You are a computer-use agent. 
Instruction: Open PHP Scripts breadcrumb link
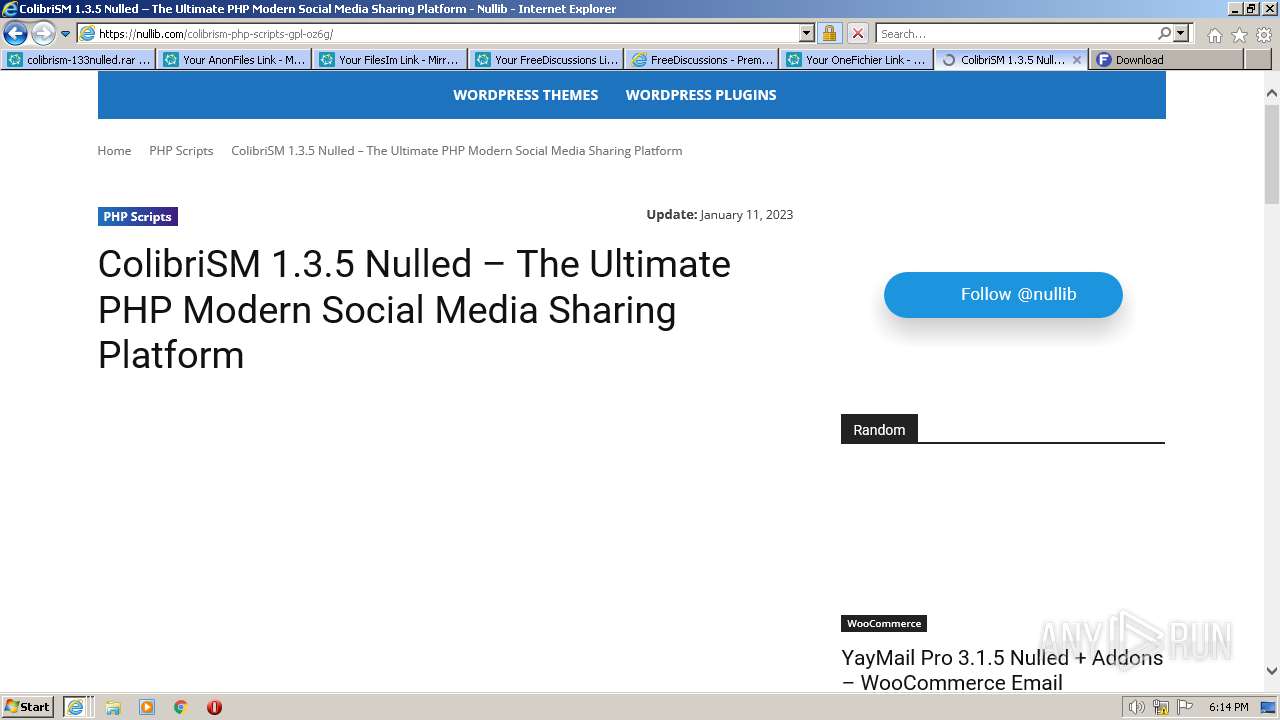(x=181, y=151)
